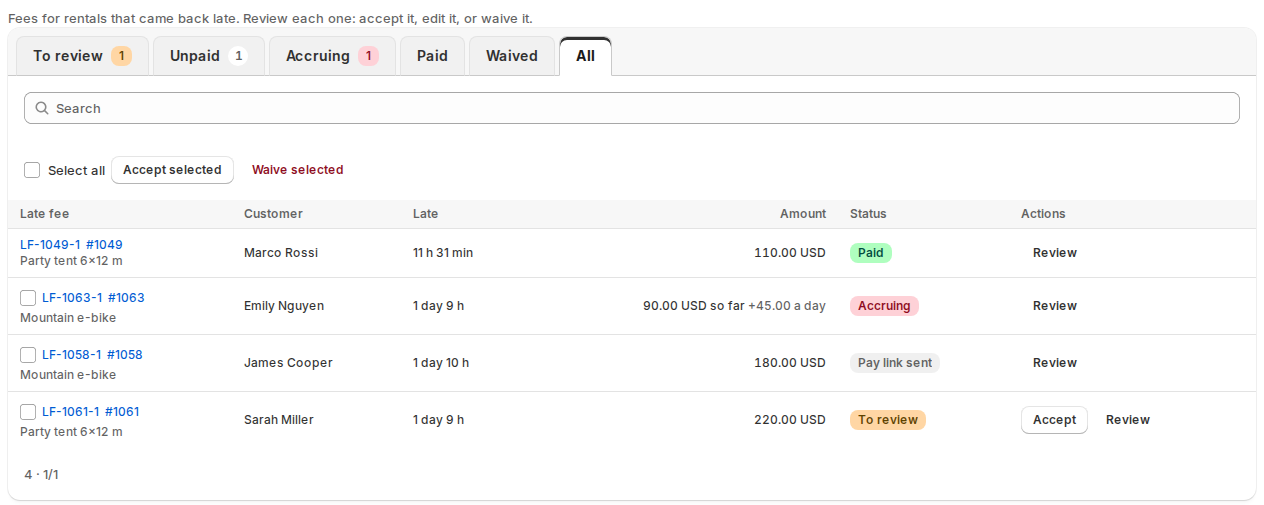Screen dimensions: 1264x505
Task: Click the Paid status badge
Action: coord(870,253)
